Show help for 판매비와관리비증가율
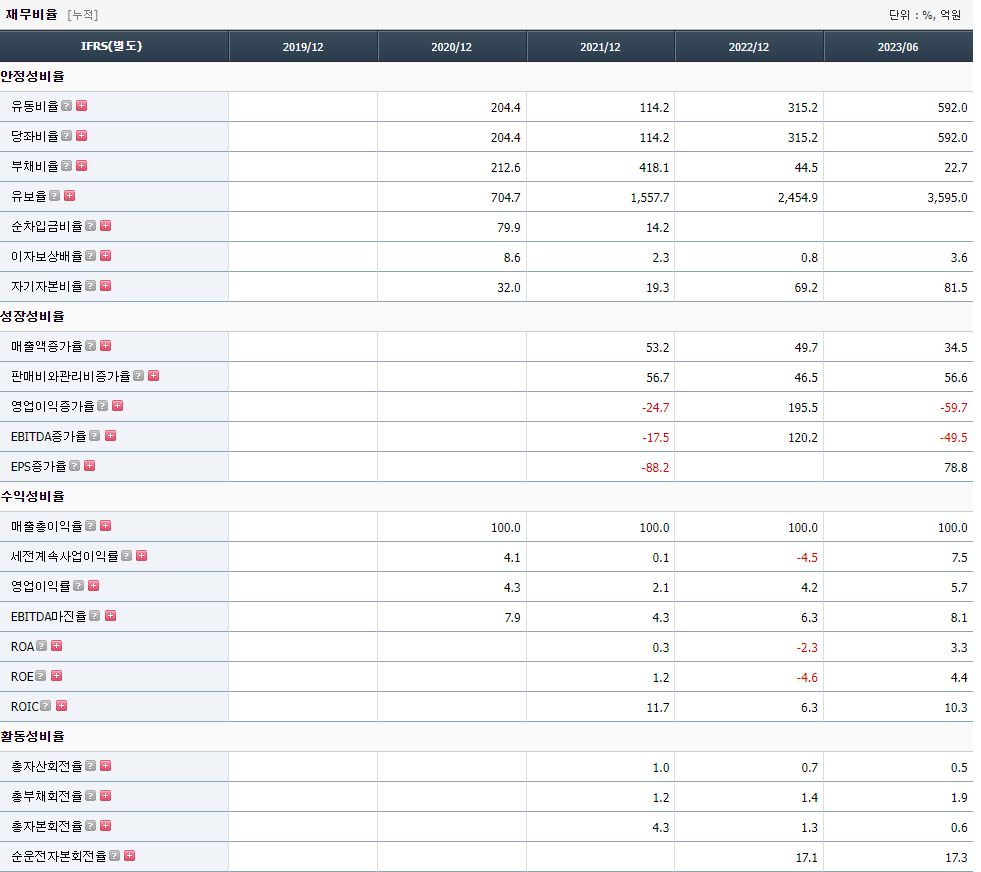This screenshot has width=981, height=872. [139, 376]
